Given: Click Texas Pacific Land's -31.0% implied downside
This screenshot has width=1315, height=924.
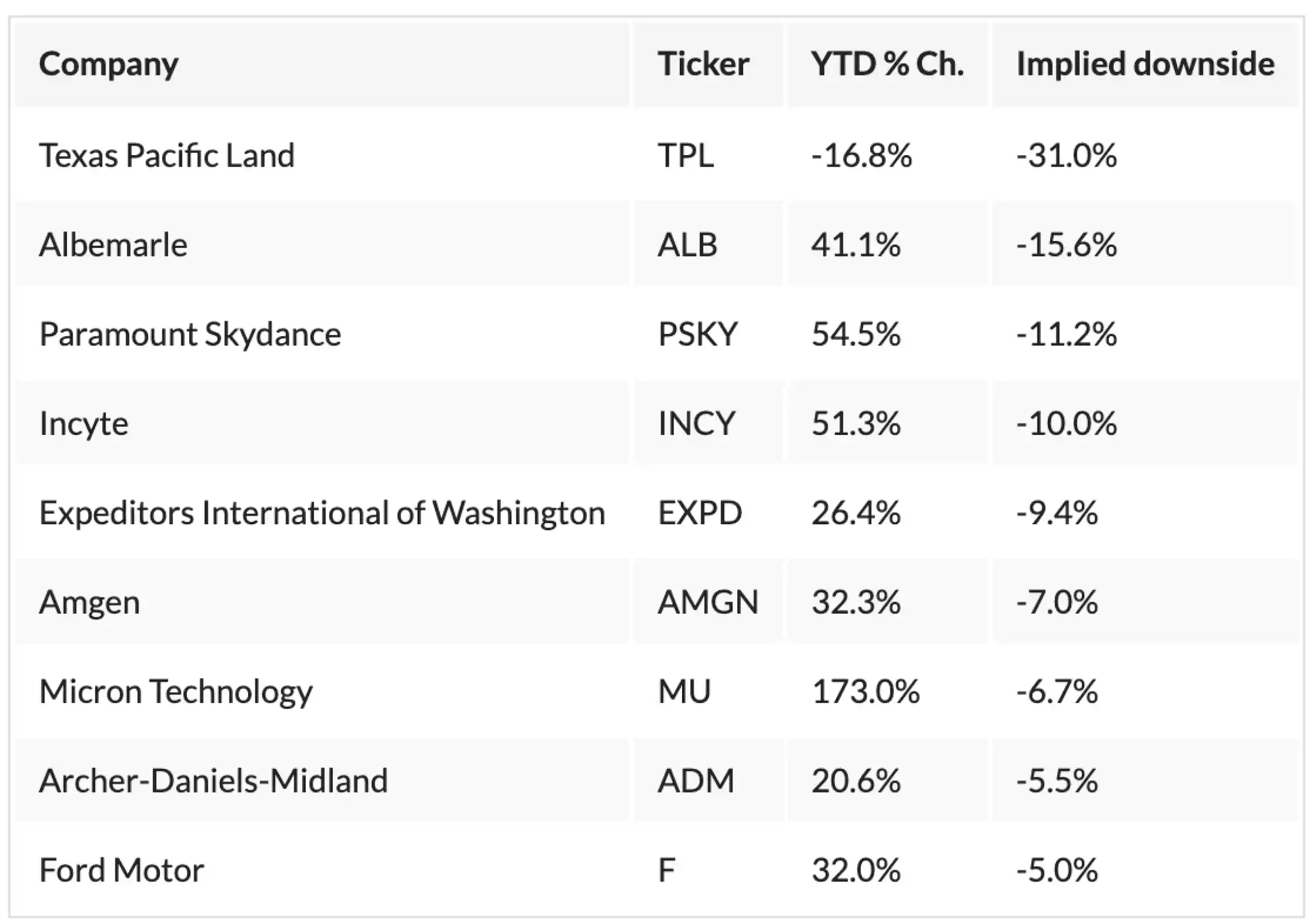Looking at the screenshot, I should (x=1066, y=156).
